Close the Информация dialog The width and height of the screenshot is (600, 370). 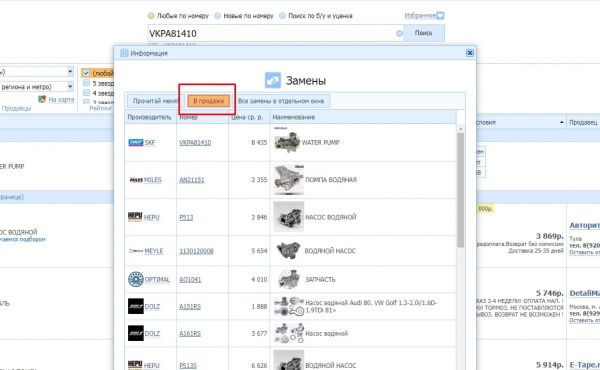470,53
